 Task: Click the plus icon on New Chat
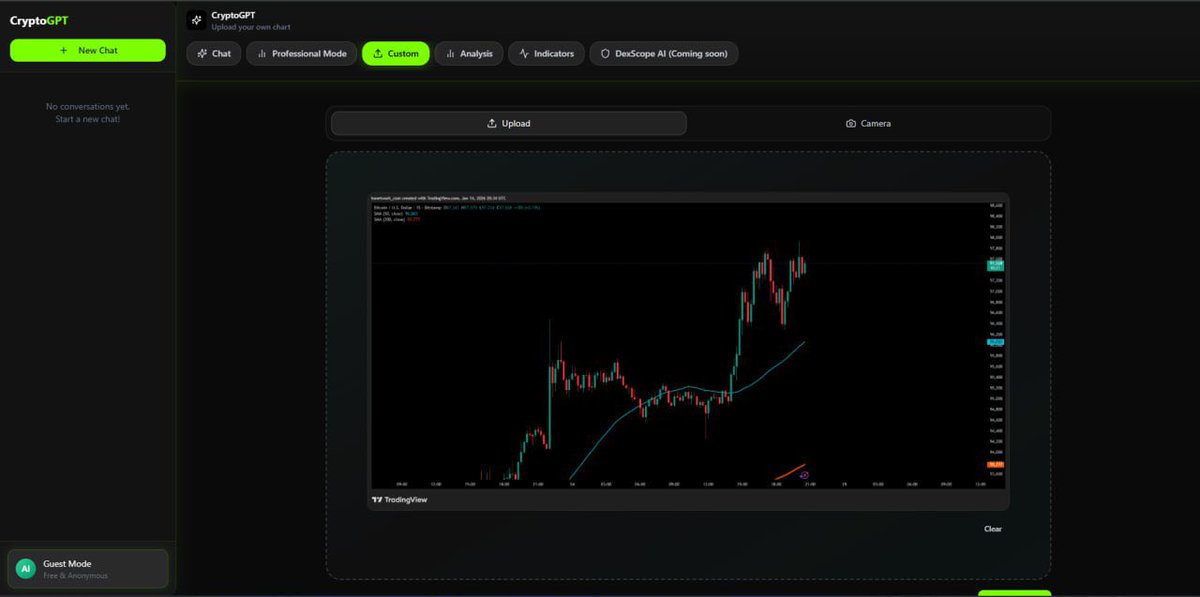coord(64,50)
